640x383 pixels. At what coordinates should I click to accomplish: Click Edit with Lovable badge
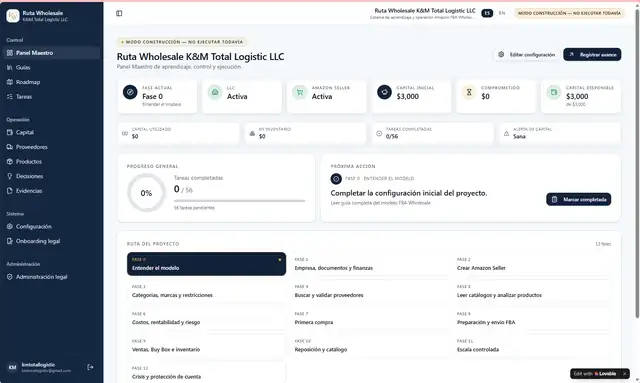(x=595, y=374)
